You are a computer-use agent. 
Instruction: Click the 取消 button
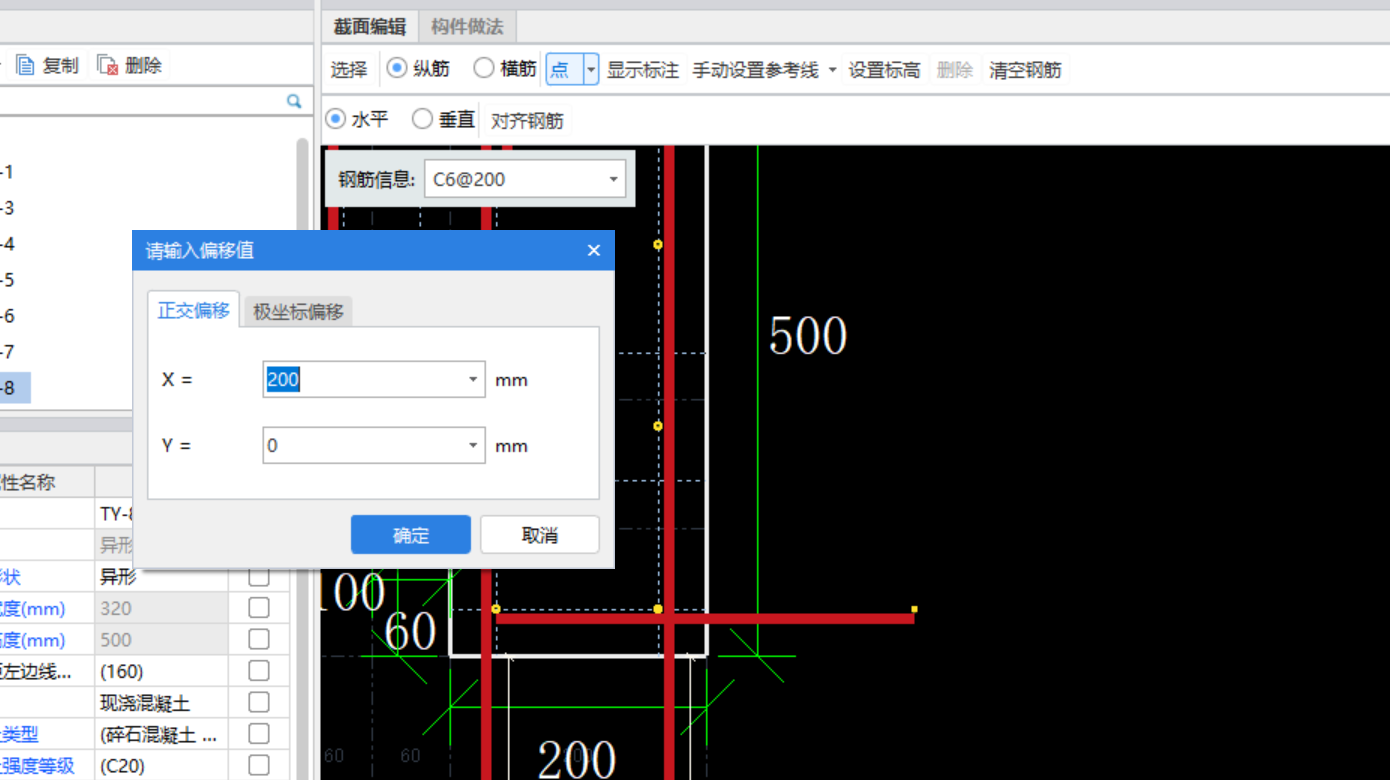point(540,535)
